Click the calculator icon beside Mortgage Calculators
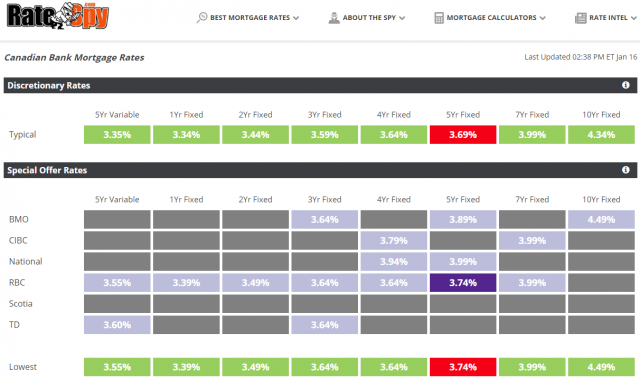This screenshot has height=382, width=640. click(439, 18)
